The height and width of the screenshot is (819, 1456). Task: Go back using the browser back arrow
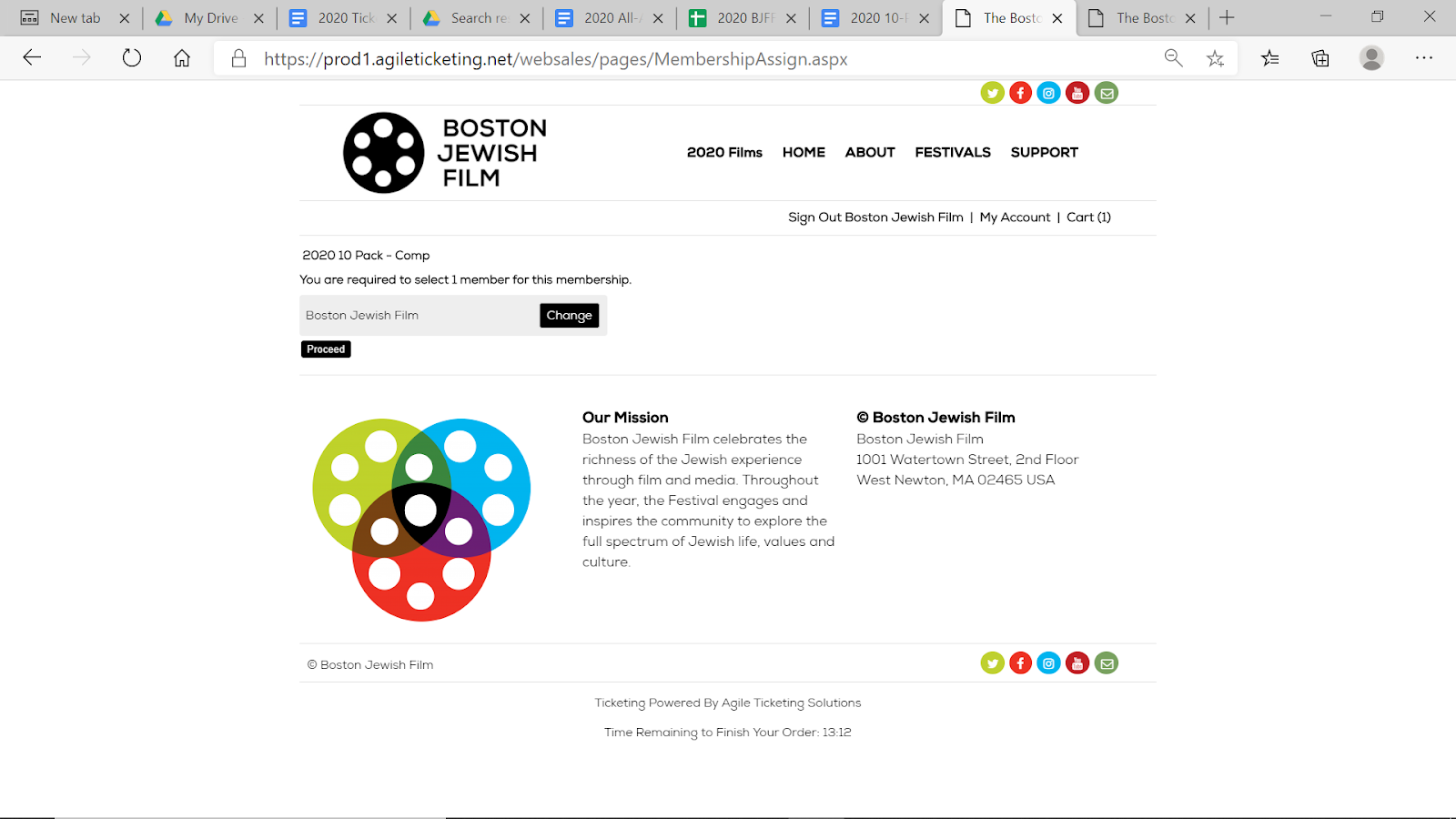coord(32,58)
